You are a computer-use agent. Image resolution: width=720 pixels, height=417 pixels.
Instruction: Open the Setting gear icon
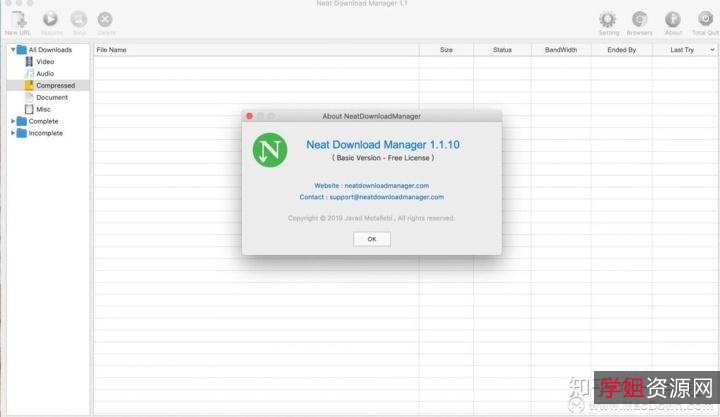pyautogui.click(x=608, y=19)
